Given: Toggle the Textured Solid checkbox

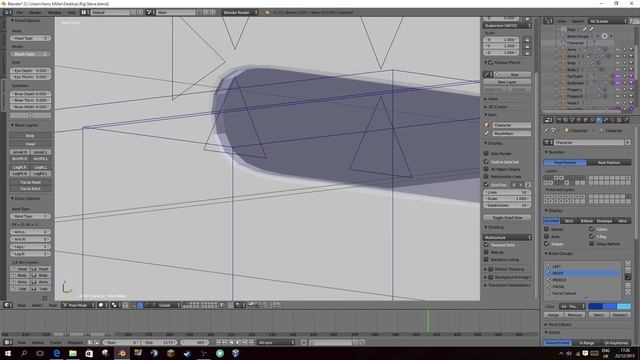Looking at the screenshot, I should click(486, 244).
